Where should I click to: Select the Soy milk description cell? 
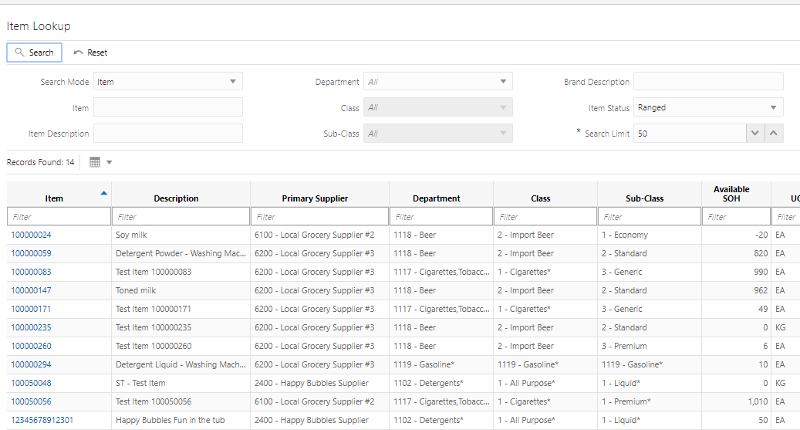coord(181,235)
